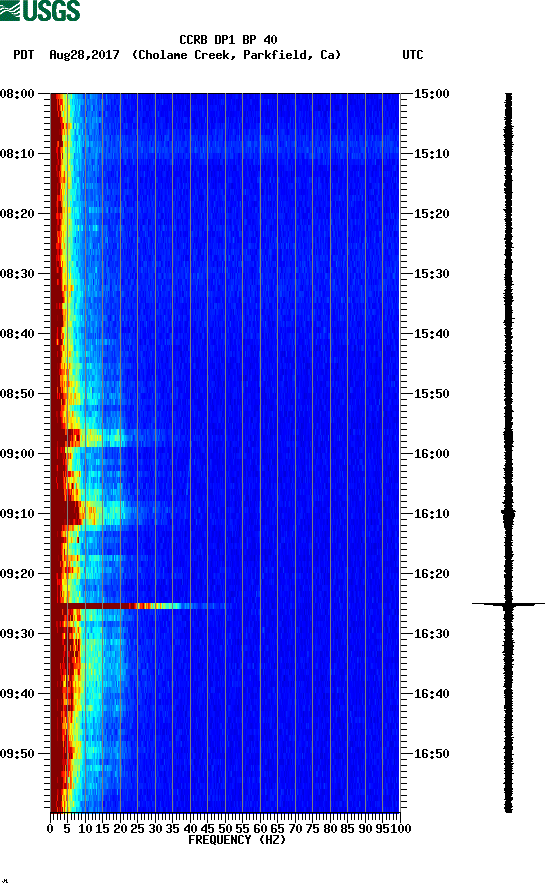Viewport: 552px width, 892px height.
Task: Click the seismogram bulge near 16:10
Action: (508, 514)
